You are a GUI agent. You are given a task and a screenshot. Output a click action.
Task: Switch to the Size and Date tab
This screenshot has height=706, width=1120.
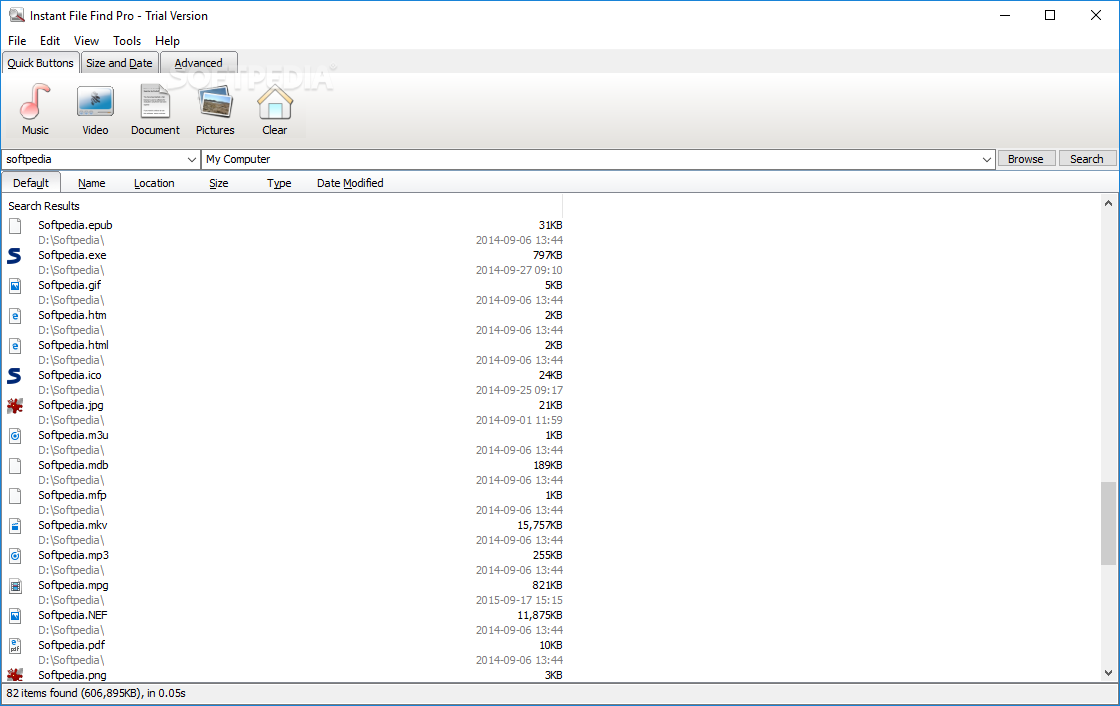coord(119,63)
